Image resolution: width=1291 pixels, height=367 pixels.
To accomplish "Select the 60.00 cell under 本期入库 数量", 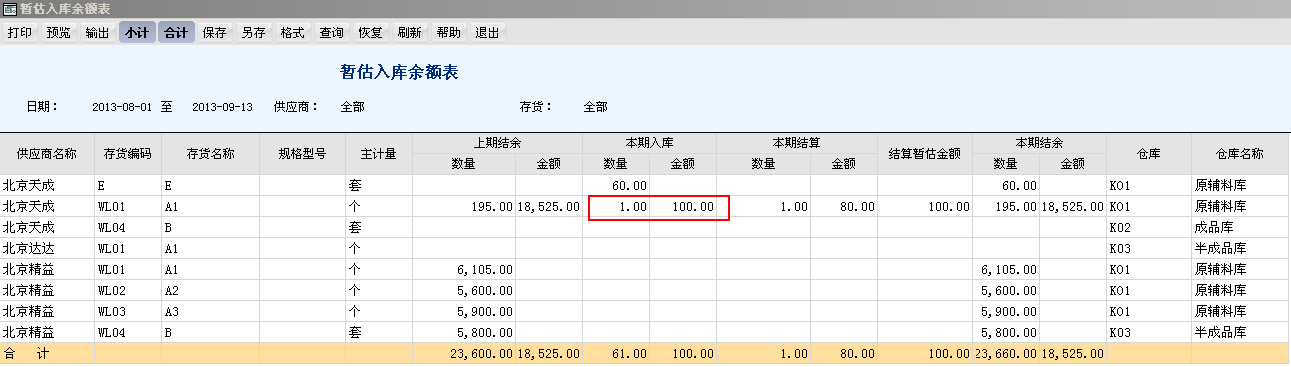I will click(x=616, y=186).
